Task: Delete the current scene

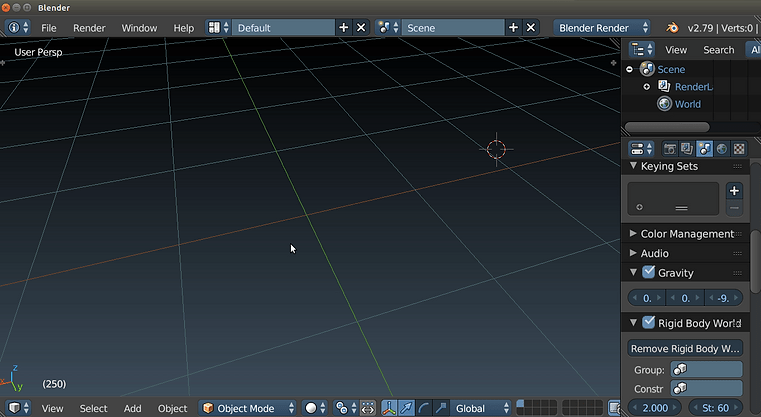Action: point(531,28)
